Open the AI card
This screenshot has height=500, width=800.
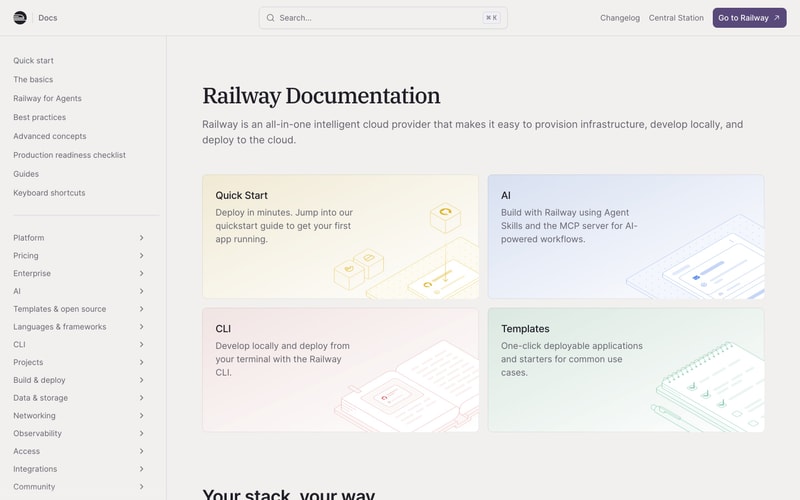tap(626, 237)
